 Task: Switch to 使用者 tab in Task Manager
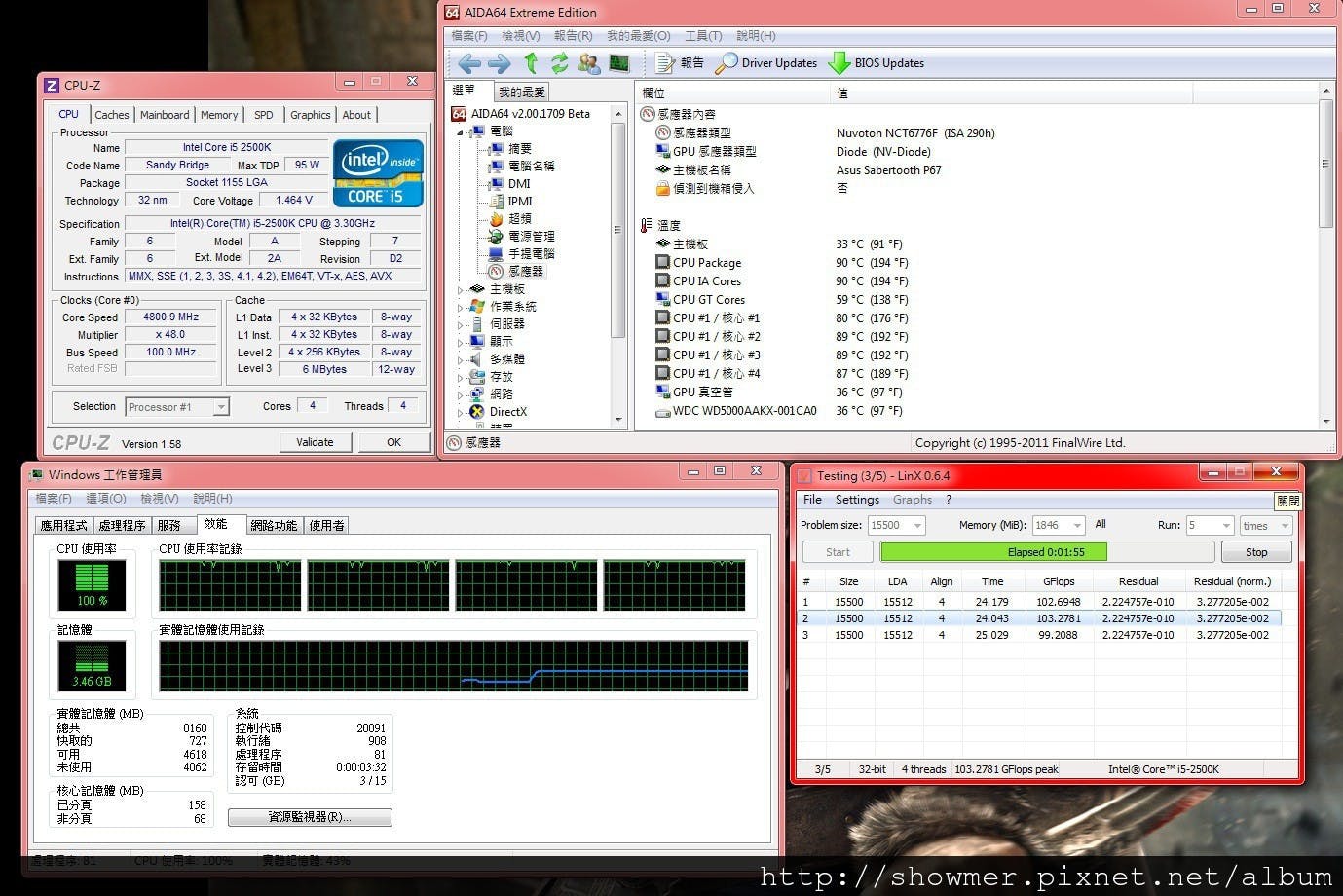coord(326,525)
